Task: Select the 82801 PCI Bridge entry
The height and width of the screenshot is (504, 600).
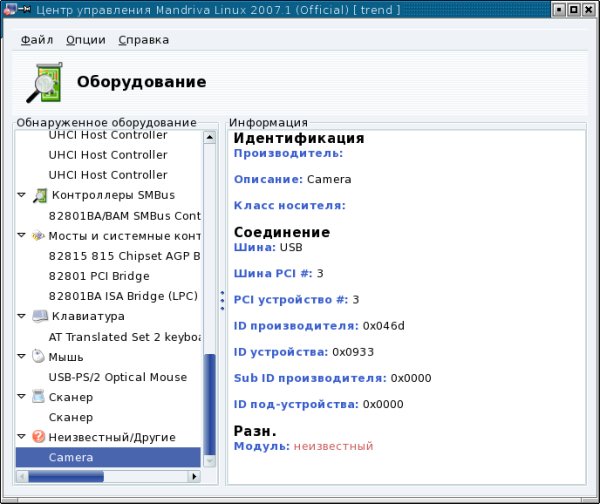Action: coord(99,276)
